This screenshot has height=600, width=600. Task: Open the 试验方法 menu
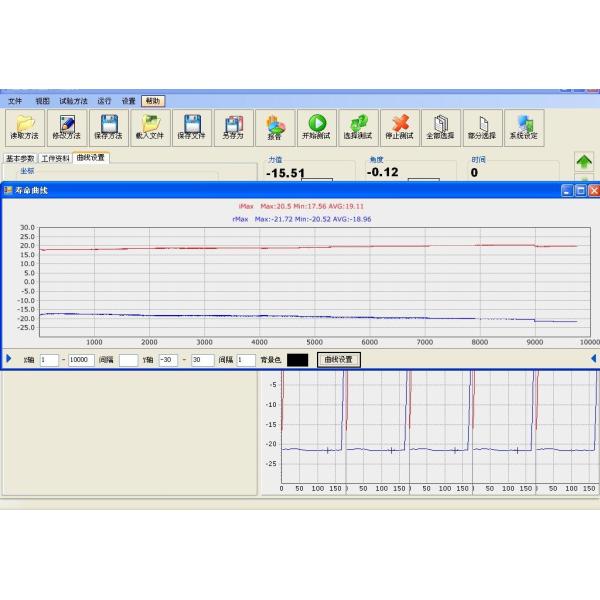click(73, 101)
